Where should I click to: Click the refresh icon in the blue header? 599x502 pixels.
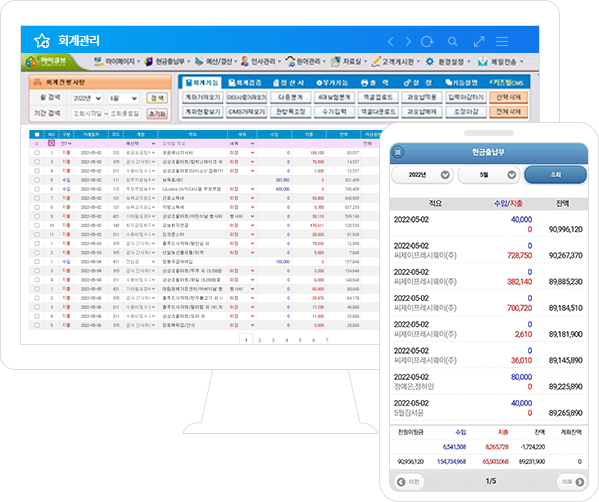tap(427, 41)
